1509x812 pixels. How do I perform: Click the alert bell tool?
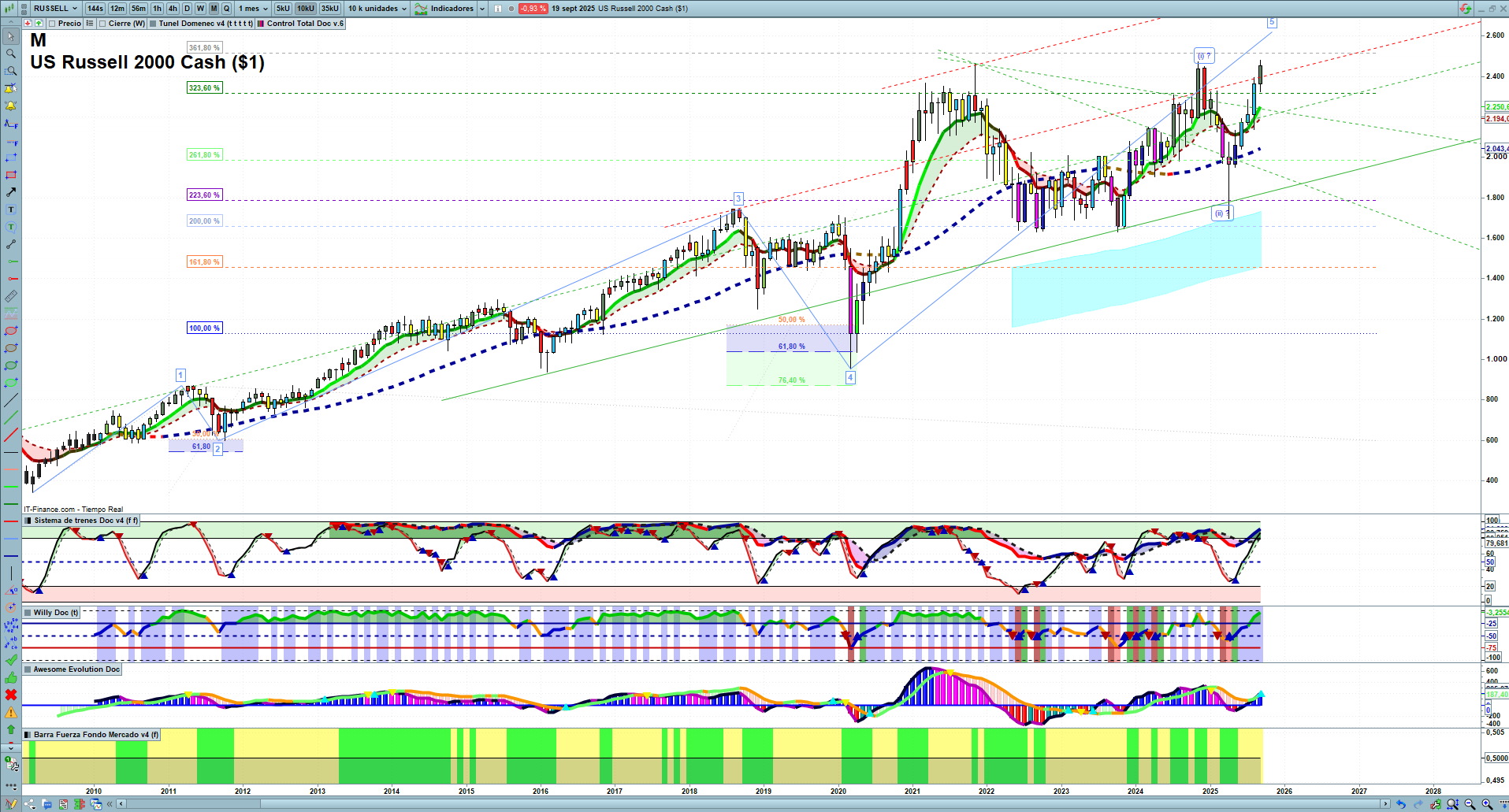pos(11,106)
